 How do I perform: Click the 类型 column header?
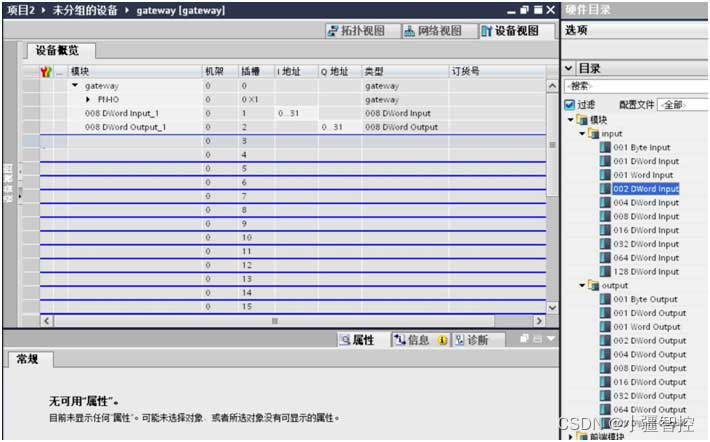(x=405, y=72)
